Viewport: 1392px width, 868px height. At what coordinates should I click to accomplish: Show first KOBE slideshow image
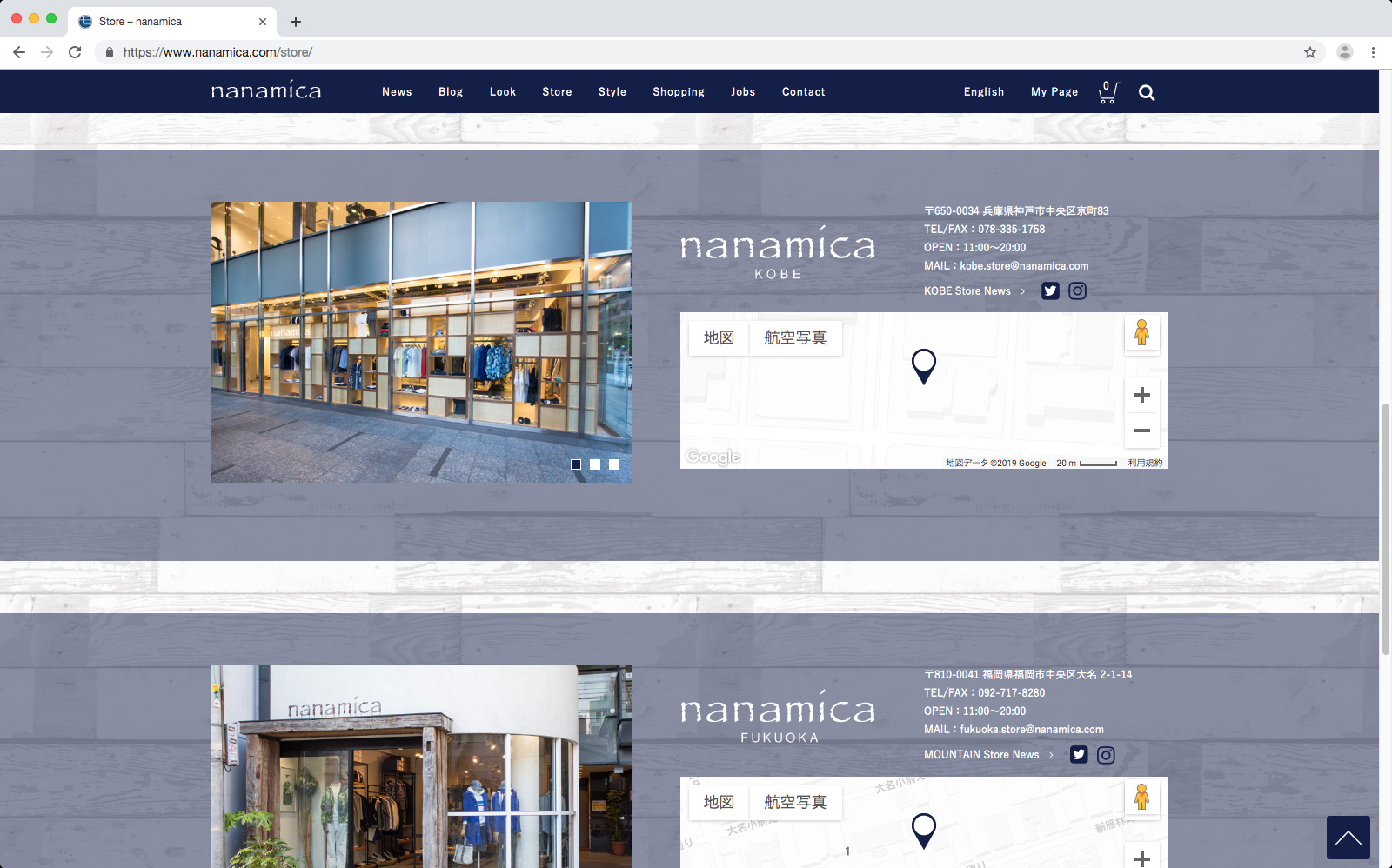click(576, 464)
